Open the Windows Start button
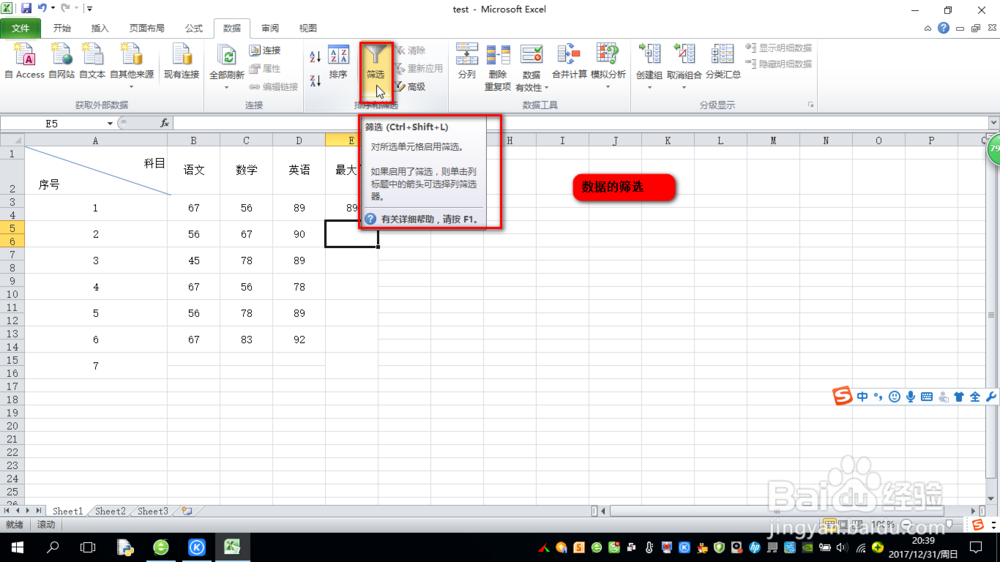 [x=17, y=547]
